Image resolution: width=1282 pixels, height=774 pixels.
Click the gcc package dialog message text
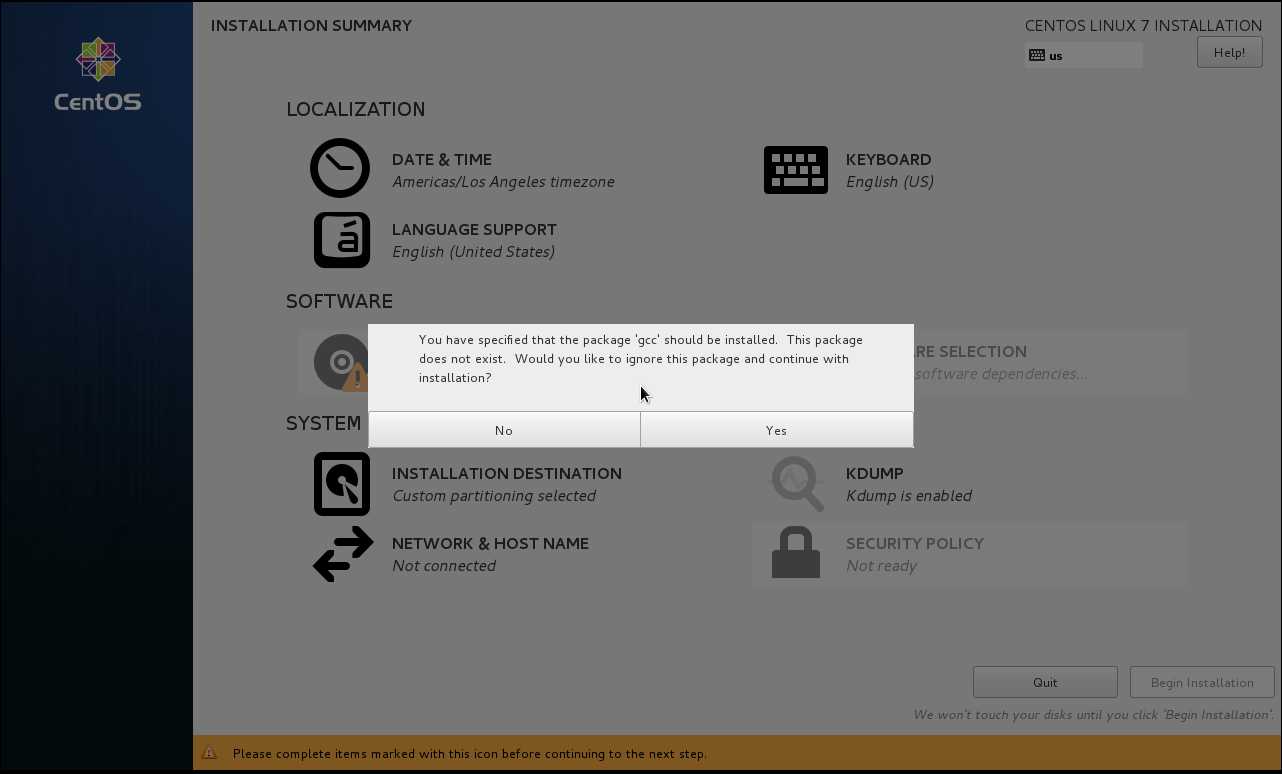[640, 359]
